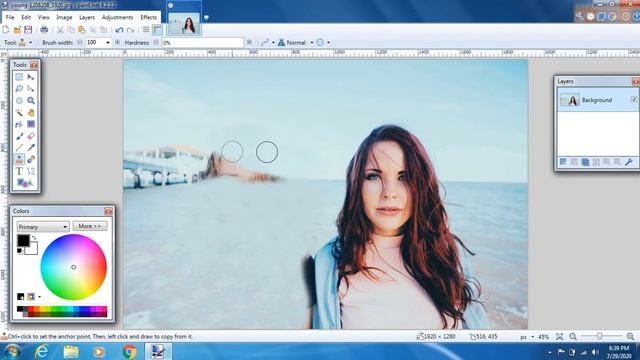
Task: Undo the last action
Action: pyautogui.click(x=119, y=30)
